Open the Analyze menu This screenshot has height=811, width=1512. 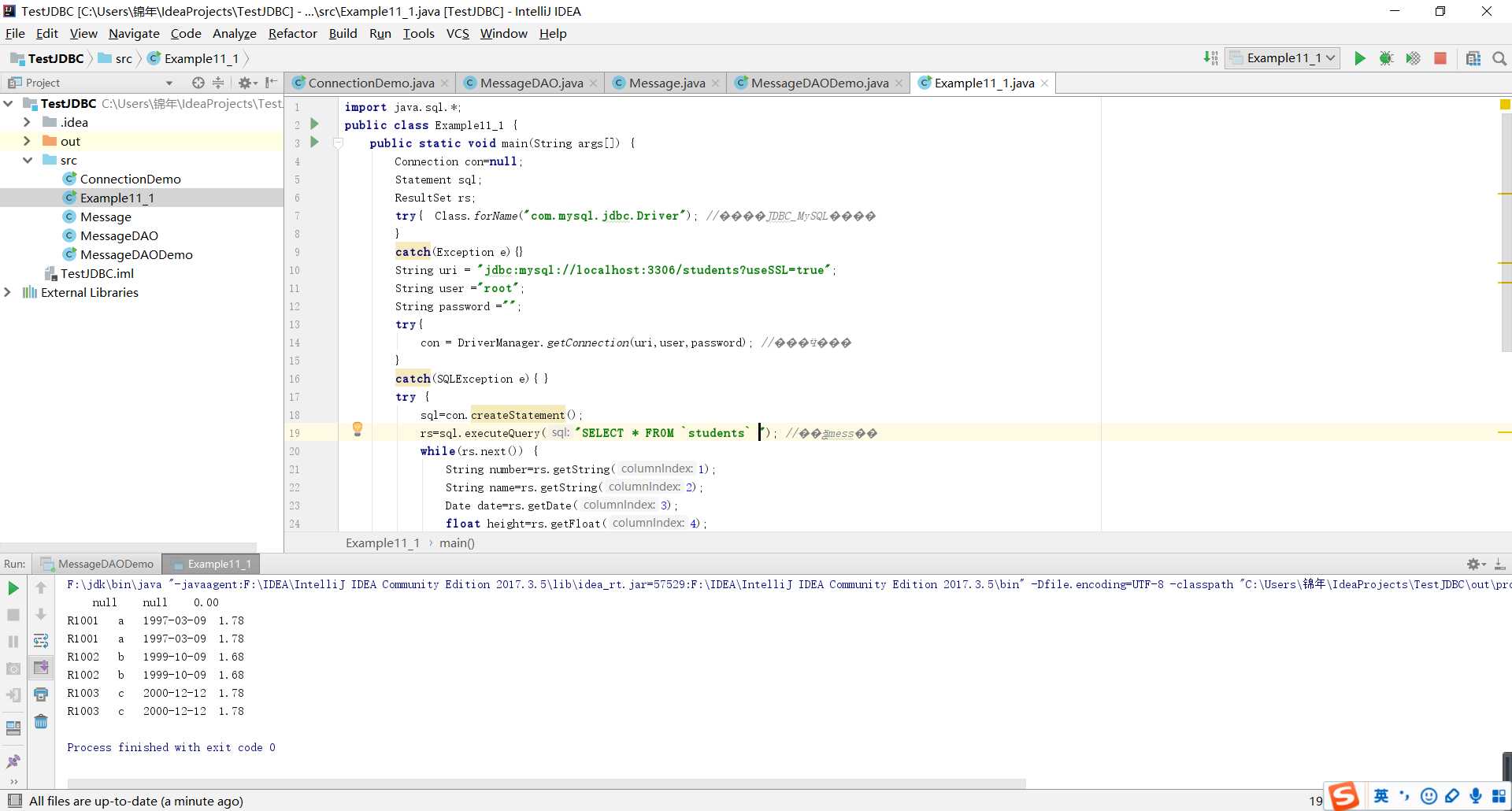234,33
